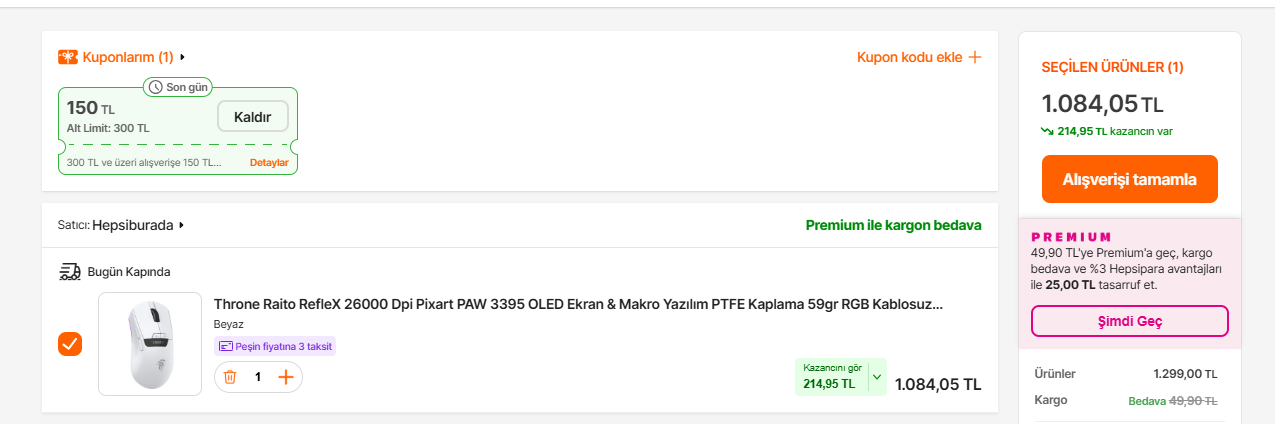Expand the Kuponlarım (1) arrow
Image resolution: width=1275 pixels, height=424 pixels.
pos(183,57)
